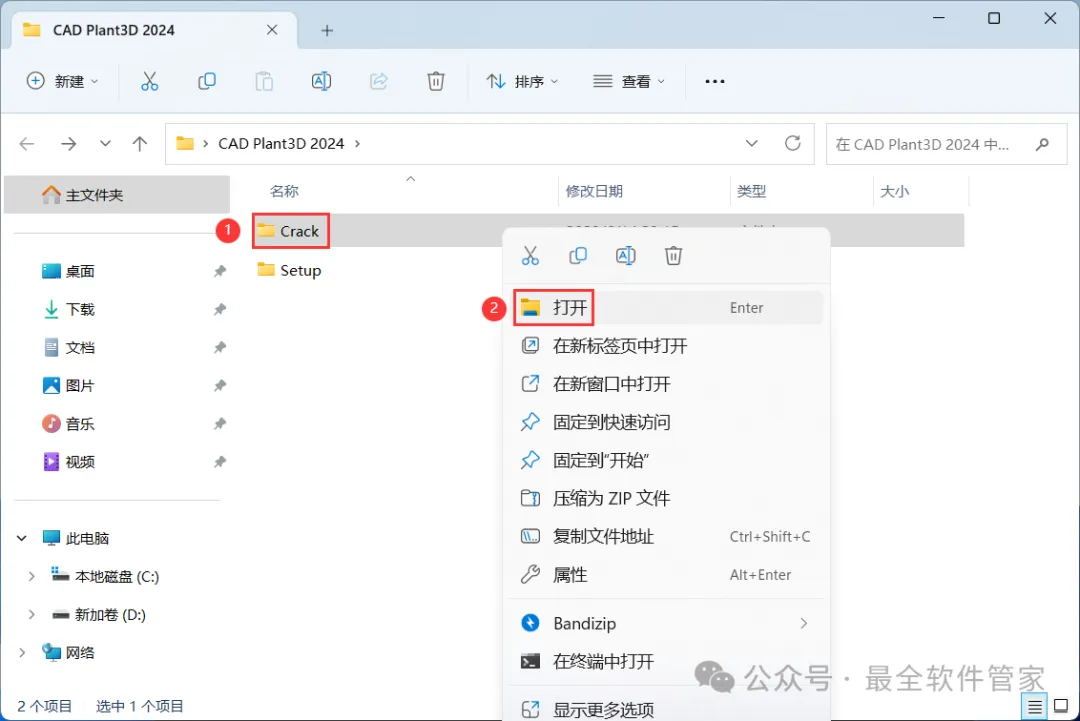
Task: Switch to large icons view in status bar
Action: tap(1061, 707)
